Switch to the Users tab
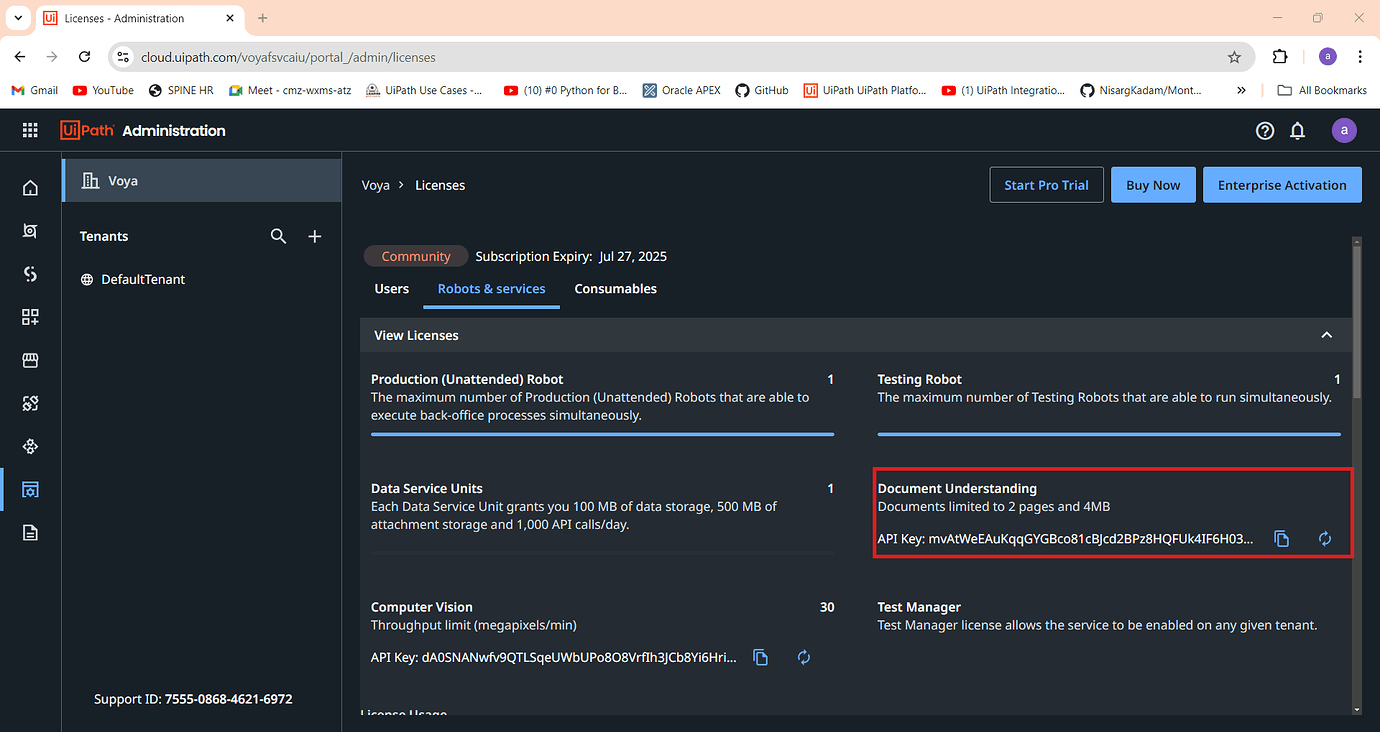 coord(392,289)
